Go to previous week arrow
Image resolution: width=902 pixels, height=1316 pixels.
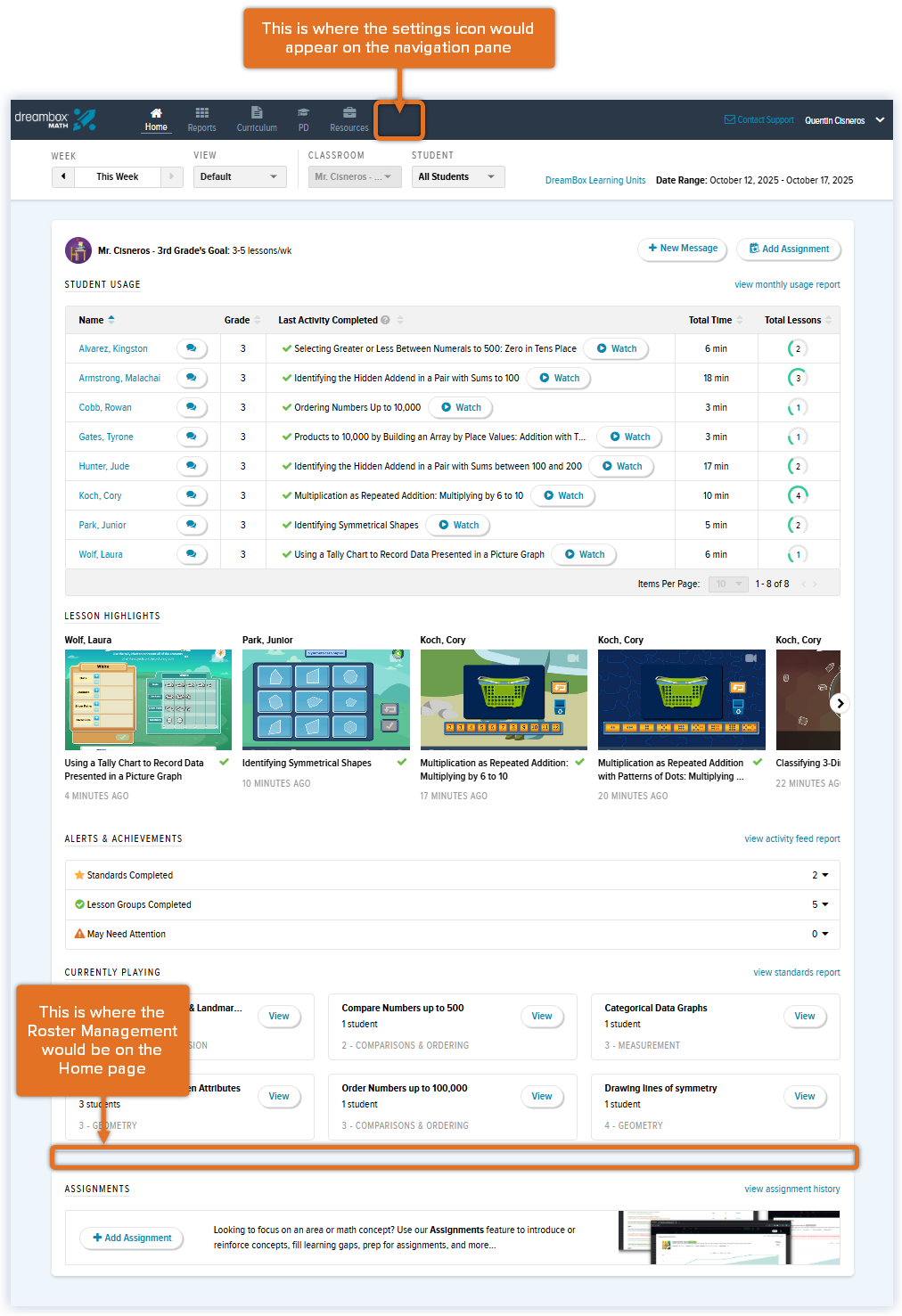pyautogui.click(x=63, y=176)
